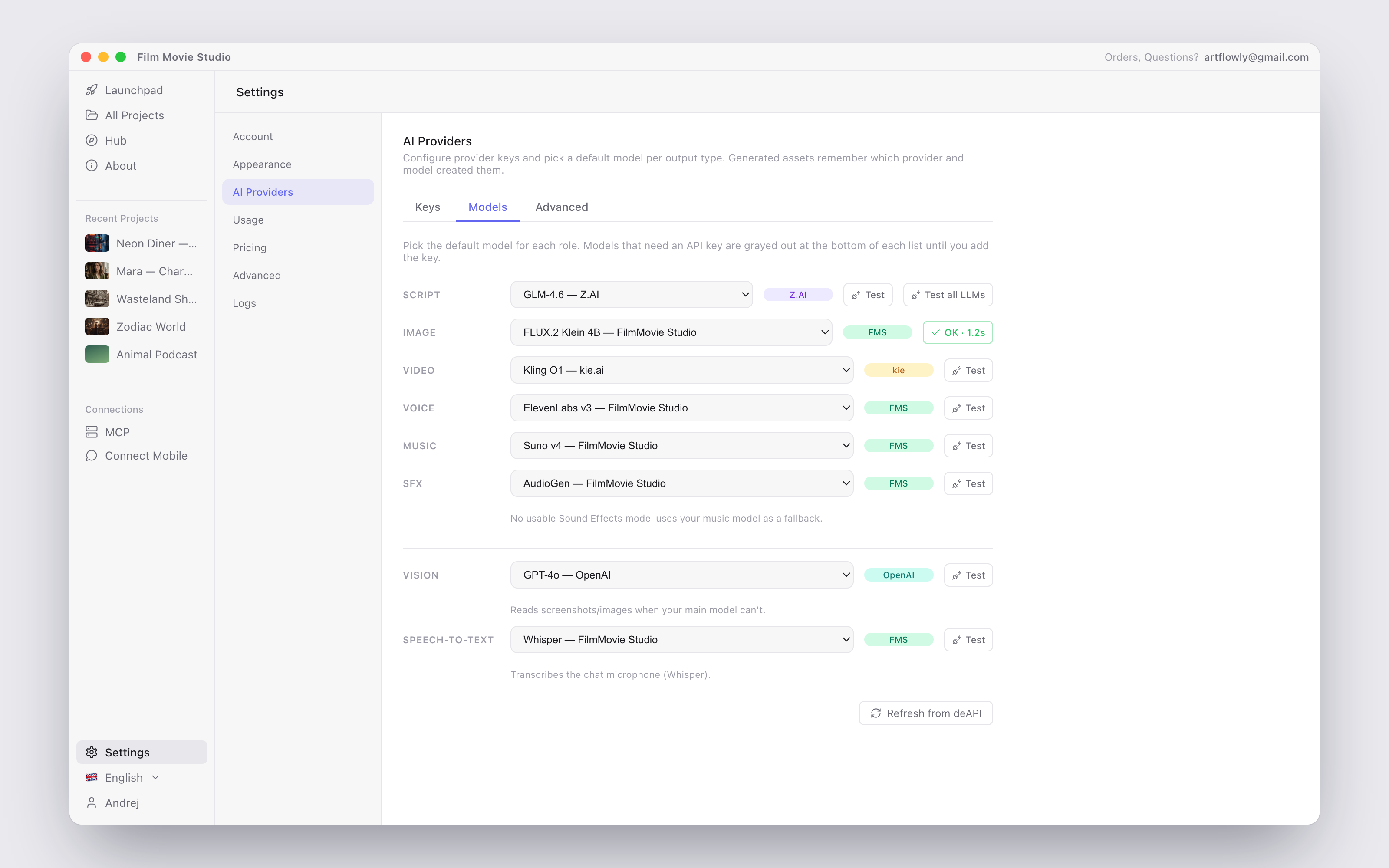Open the Neon Diner project thumbnail
The height and width of the screenshot is (868, 1389).
pos(97,243)
